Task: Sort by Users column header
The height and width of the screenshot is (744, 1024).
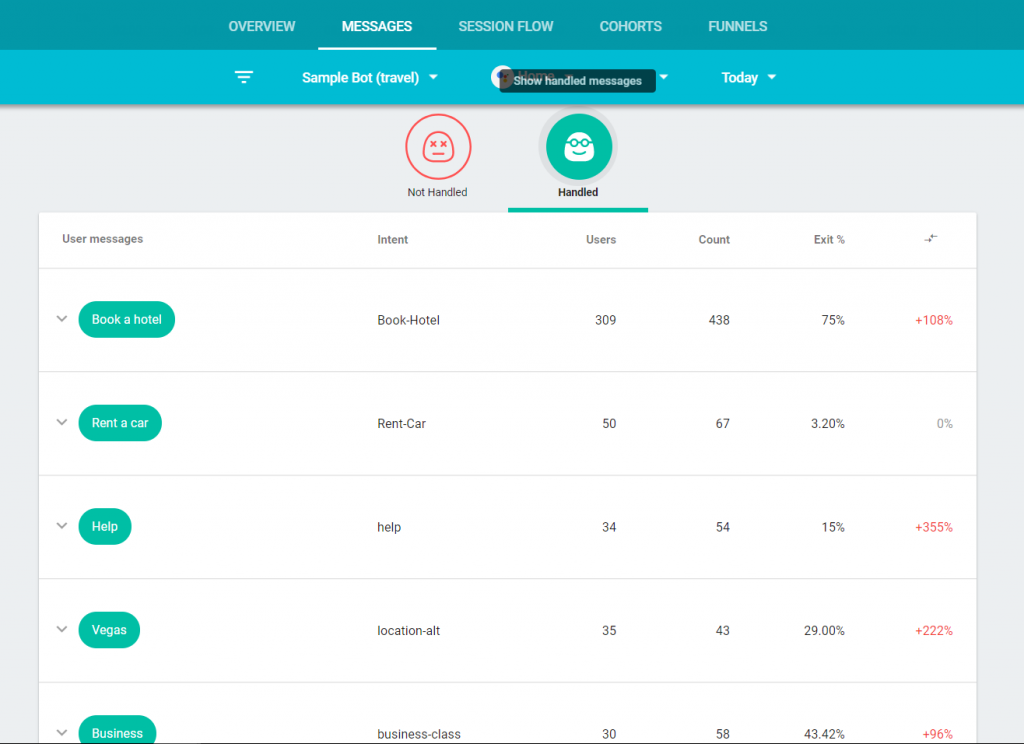Action: (601, 240)
